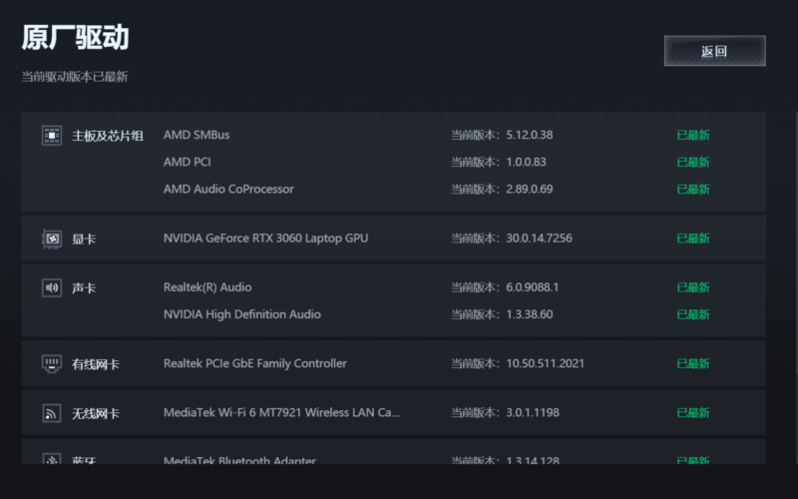Select the 主板及芯片组 category label
This screenshot has width=798, height=499.
107,136
